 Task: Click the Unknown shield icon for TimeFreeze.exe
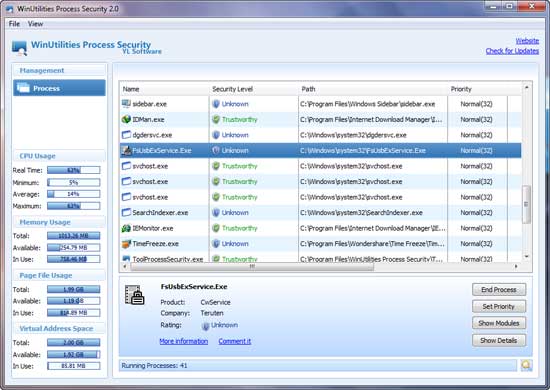coord(216,243)
